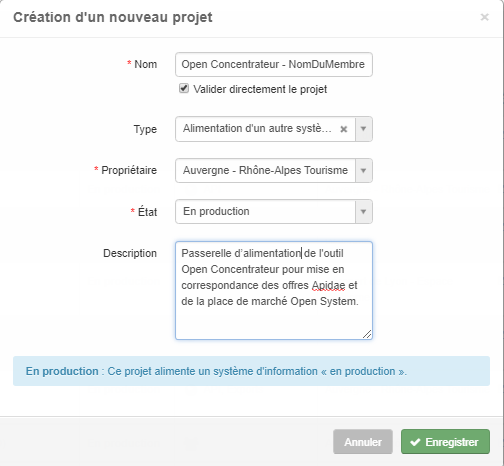Clear the Type selection with the x icon
The width and height of the screenshot is (504, 466).
pyautogui.click(x=344, y=129)
